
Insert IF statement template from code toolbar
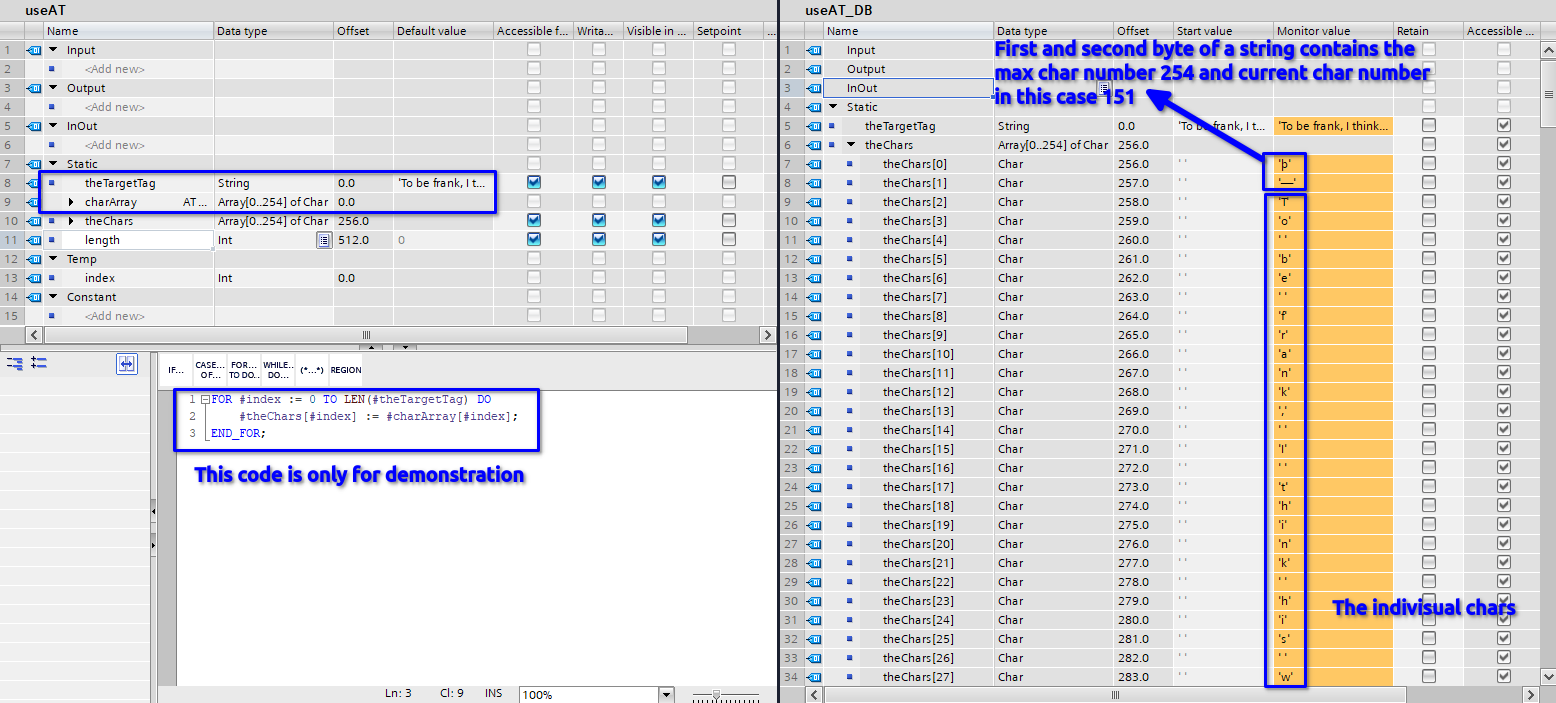[x=176, y=370]
